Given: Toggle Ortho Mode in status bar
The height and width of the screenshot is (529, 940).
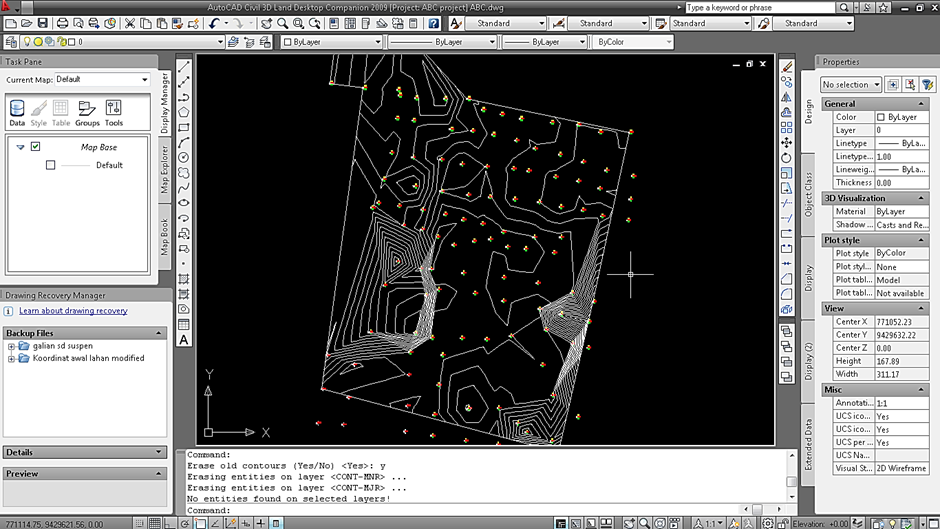Looking at the screenshot, I should (170, 524).
